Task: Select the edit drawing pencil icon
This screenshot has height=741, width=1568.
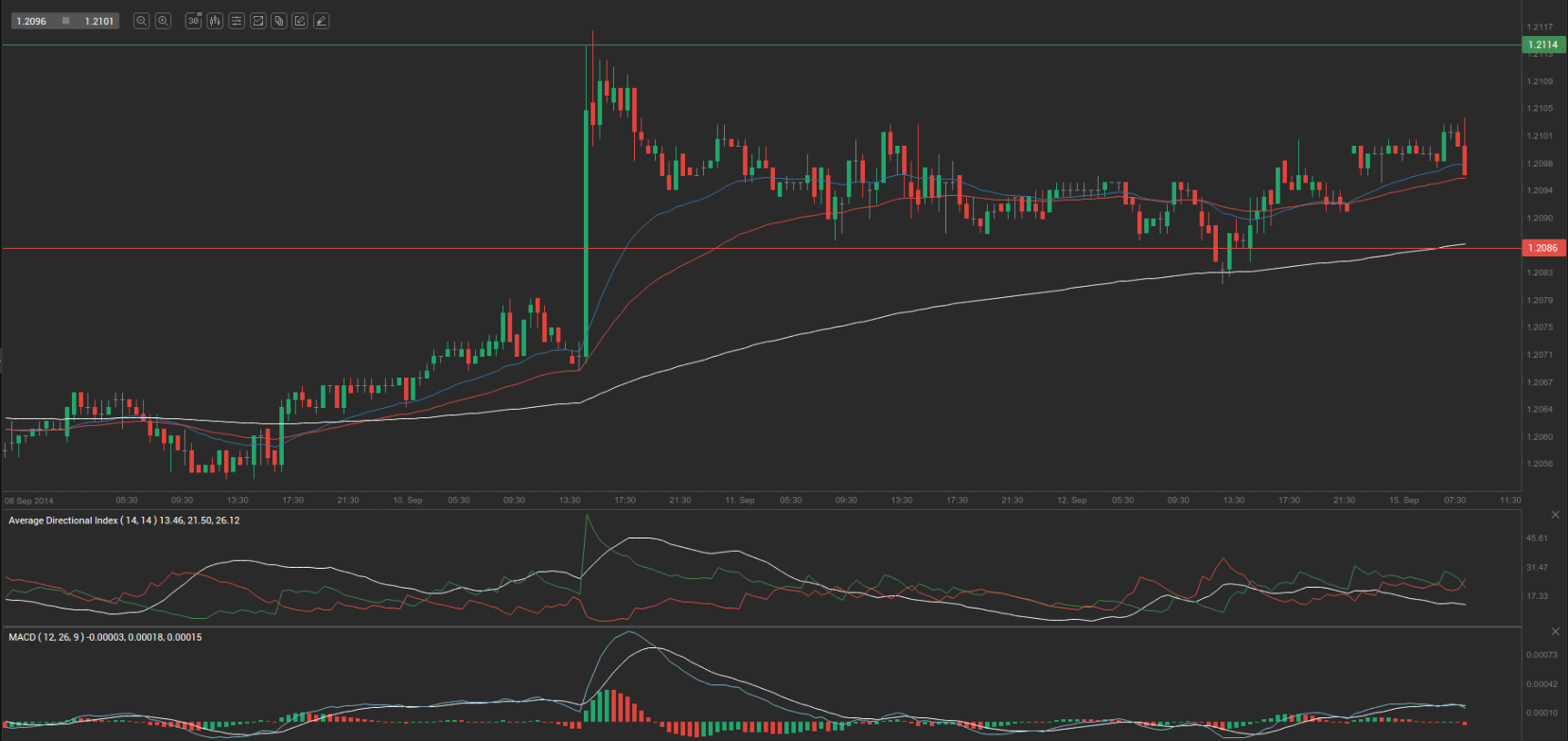Action: coord(300,21)
